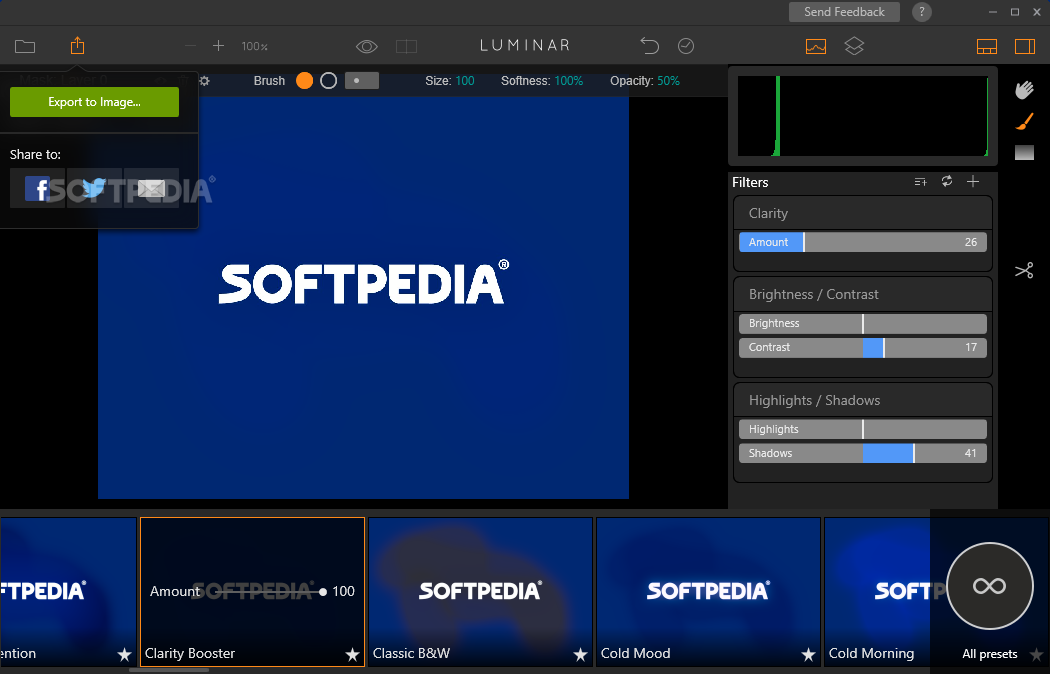Screen dimensions: 1050x674
Task: Click the Opacity value 50%
Action: click(668, 81)
